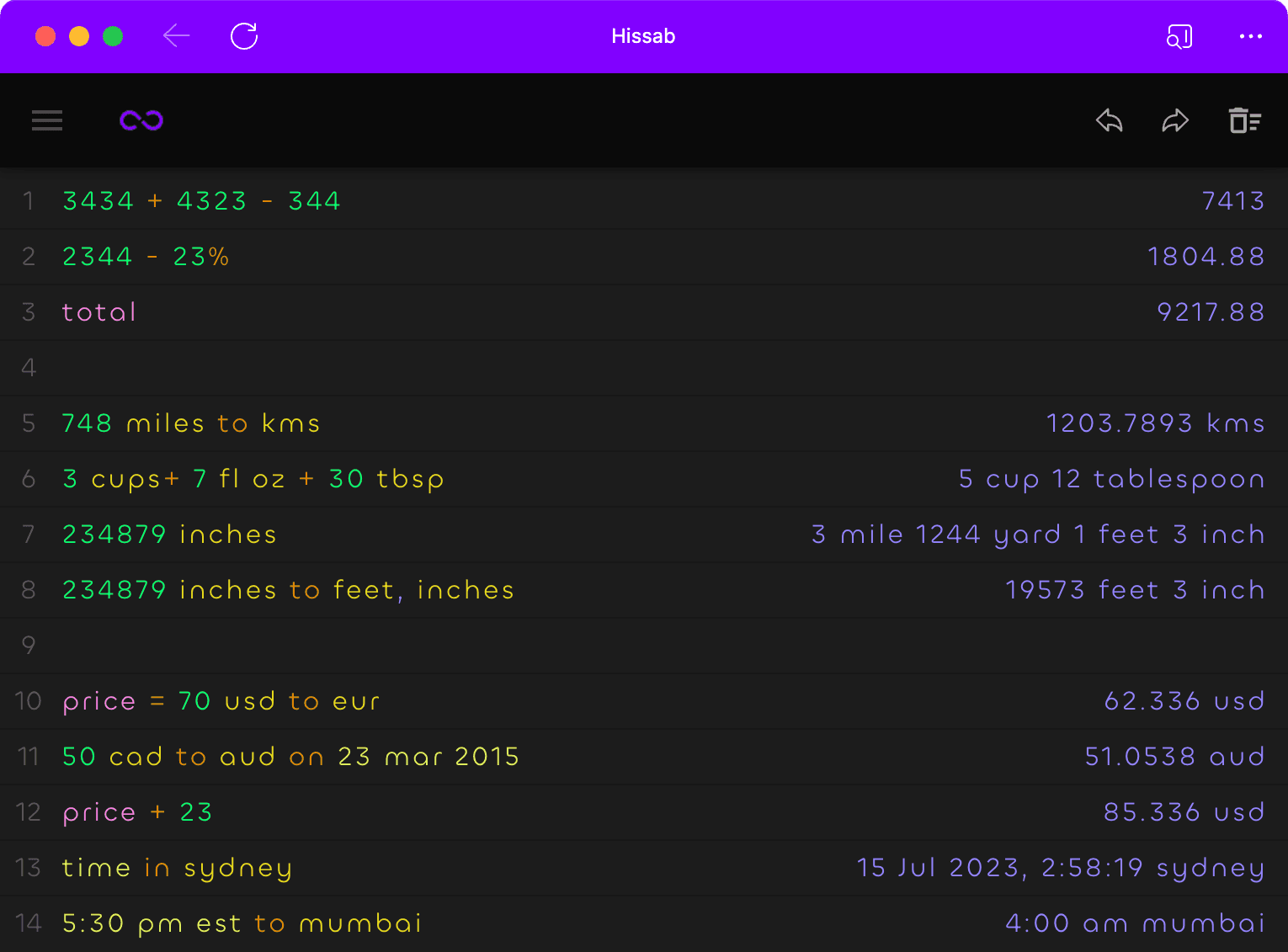This screenshot has width=1288, height=952.
Task: Reload the Hissab page
Action: pyautogui.click(x=244, y=36)
